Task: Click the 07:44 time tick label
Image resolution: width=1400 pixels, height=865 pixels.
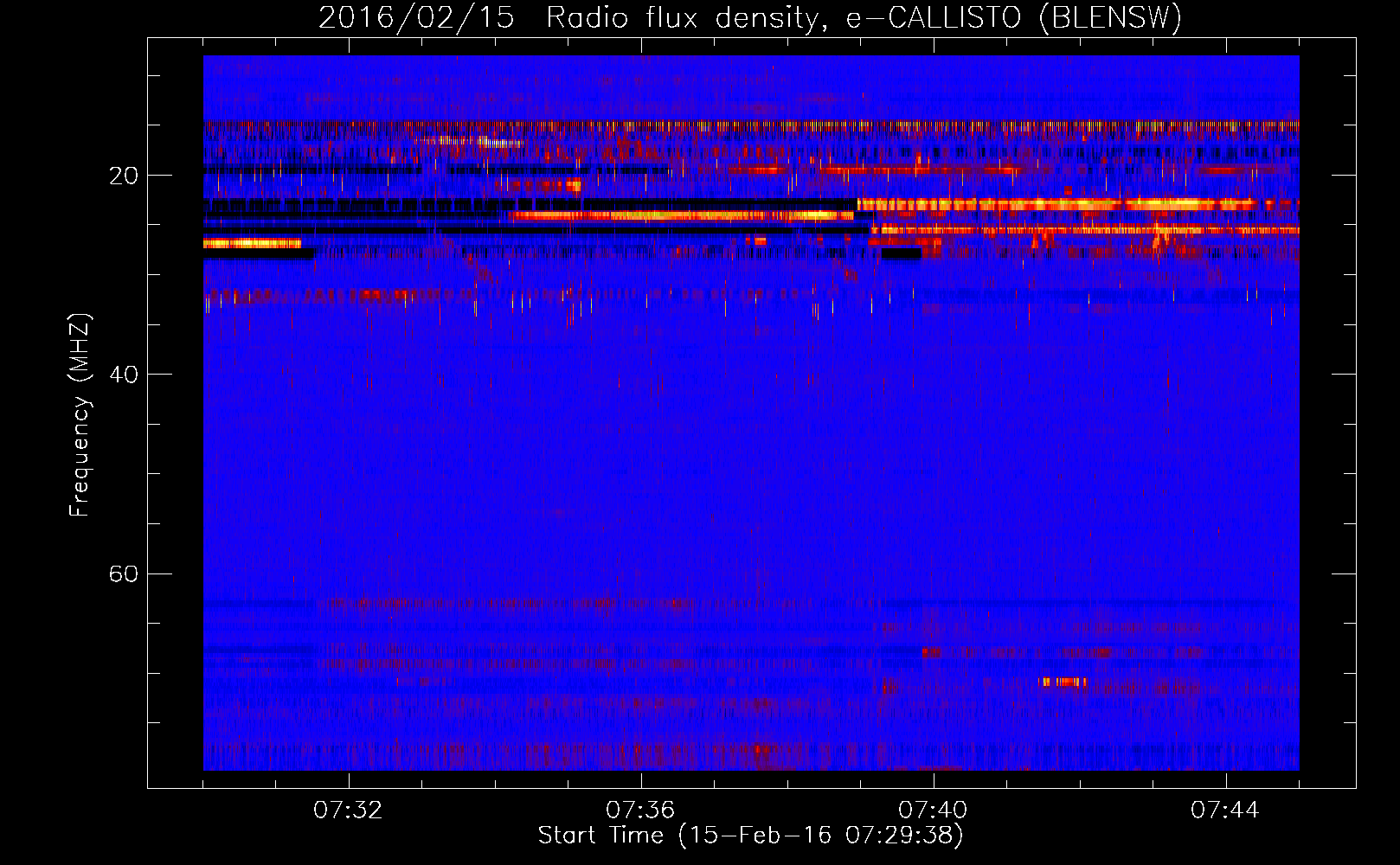Action: 1225,811
